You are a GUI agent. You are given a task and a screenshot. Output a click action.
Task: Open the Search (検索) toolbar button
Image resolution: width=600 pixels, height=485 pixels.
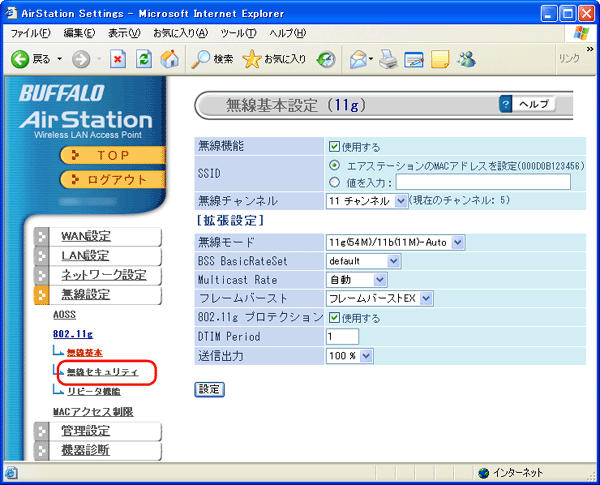[x=212, y=59]
